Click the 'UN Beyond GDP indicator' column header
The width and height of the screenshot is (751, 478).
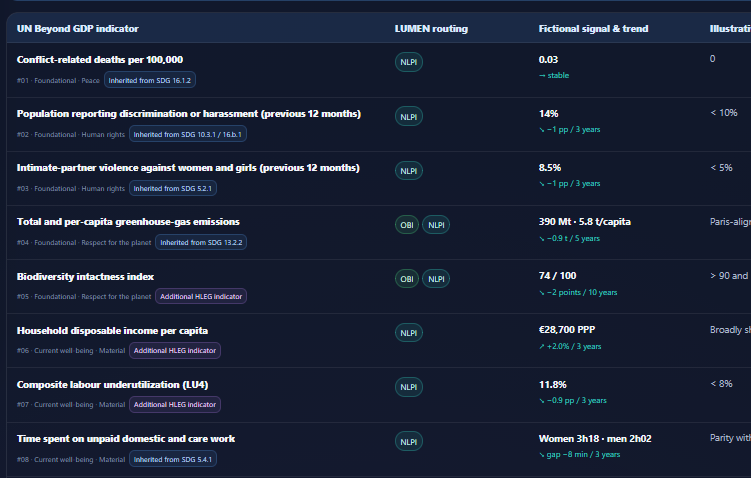pos(78,29)
